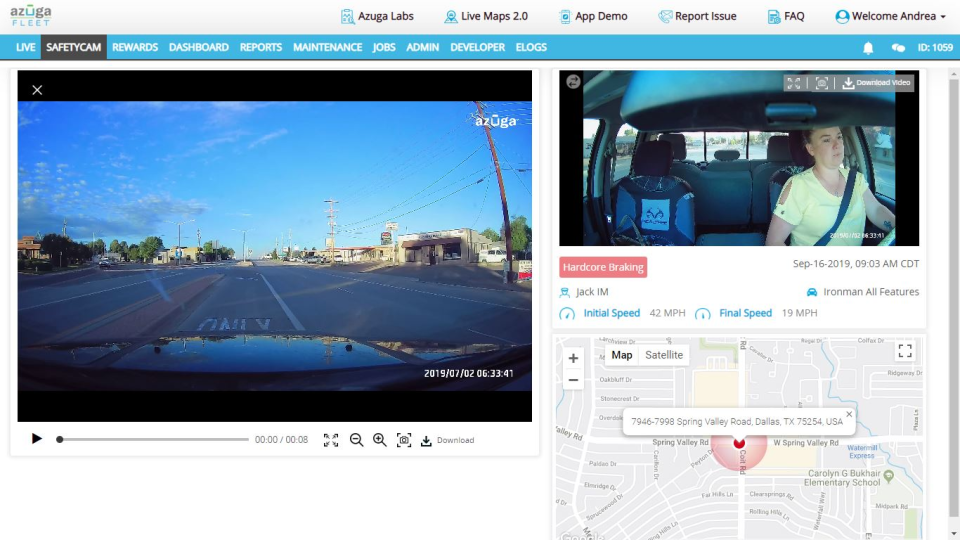Open the REPORTS tab
The height and width of the screenshot is (540, 960).
pos(261,47)
